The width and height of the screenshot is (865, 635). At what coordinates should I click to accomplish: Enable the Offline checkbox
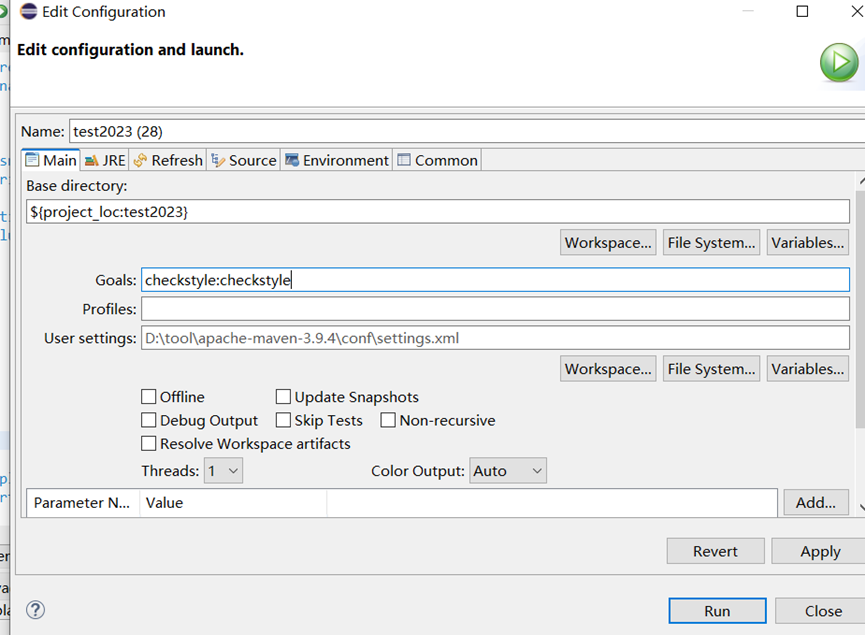point(148,397)
